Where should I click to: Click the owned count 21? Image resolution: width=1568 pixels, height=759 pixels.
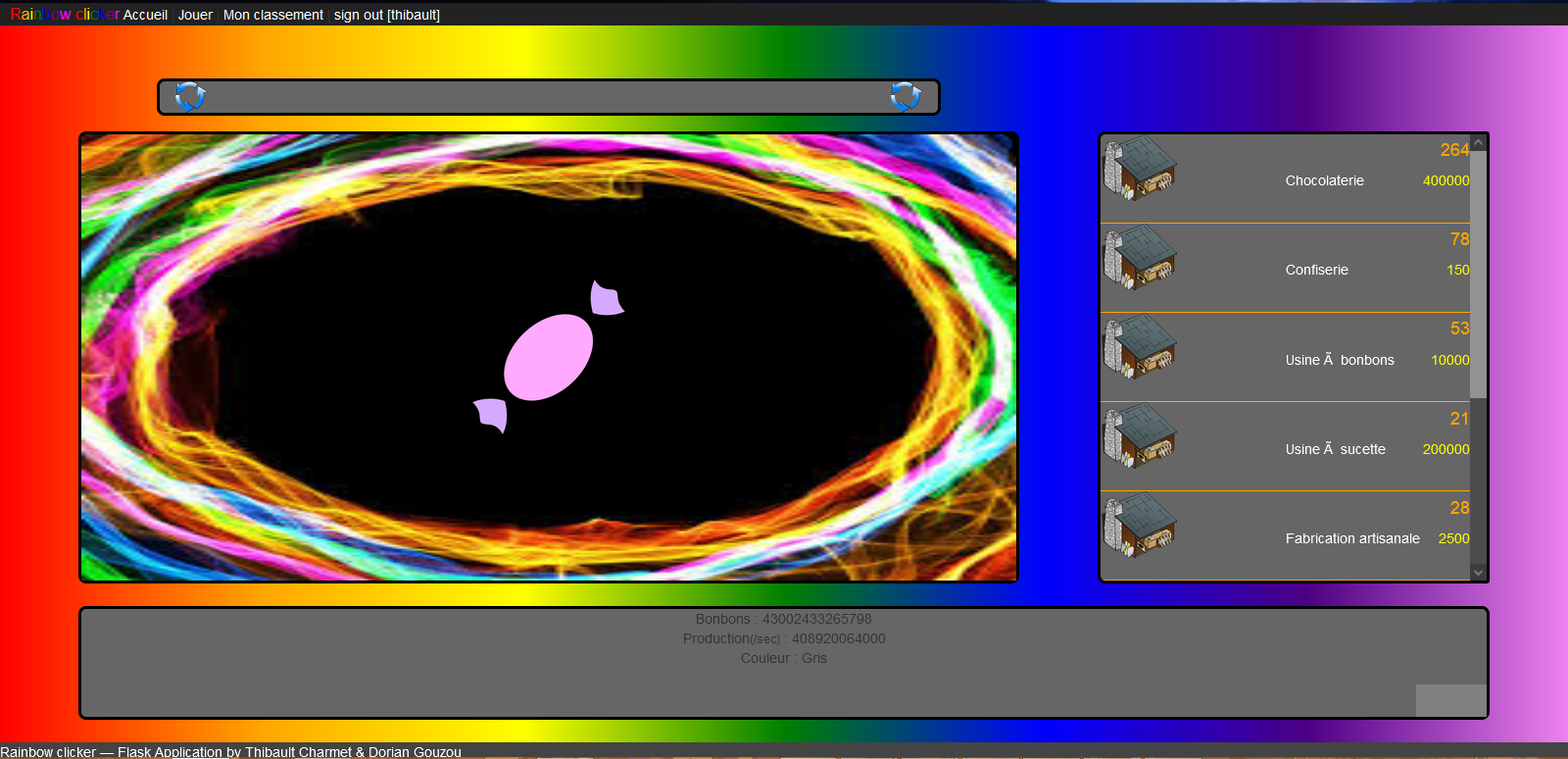tap(1460, 419)
